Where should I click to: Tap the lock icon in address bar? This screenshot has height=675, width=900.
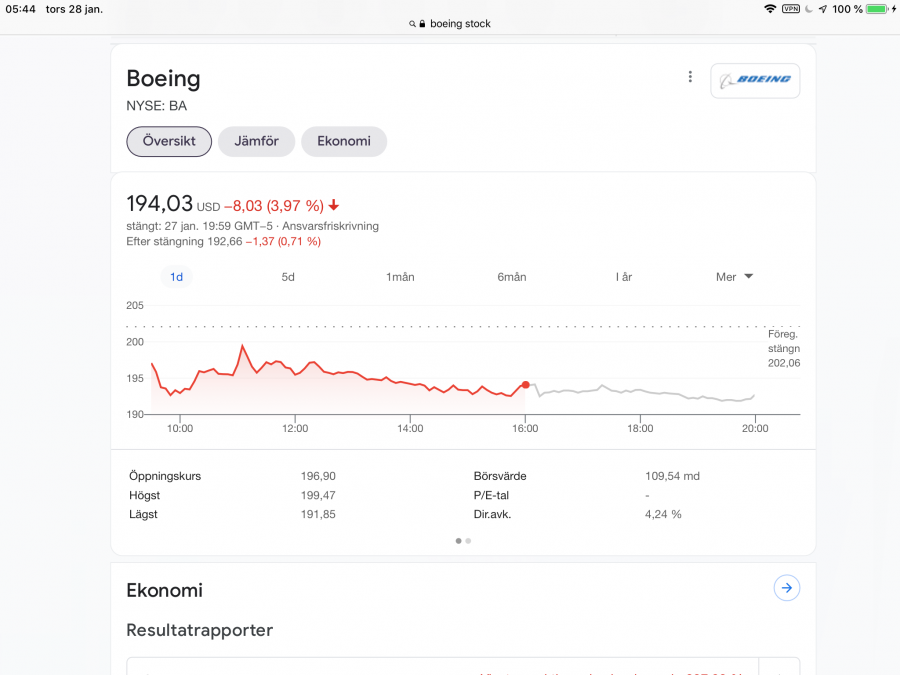[422, 24]
